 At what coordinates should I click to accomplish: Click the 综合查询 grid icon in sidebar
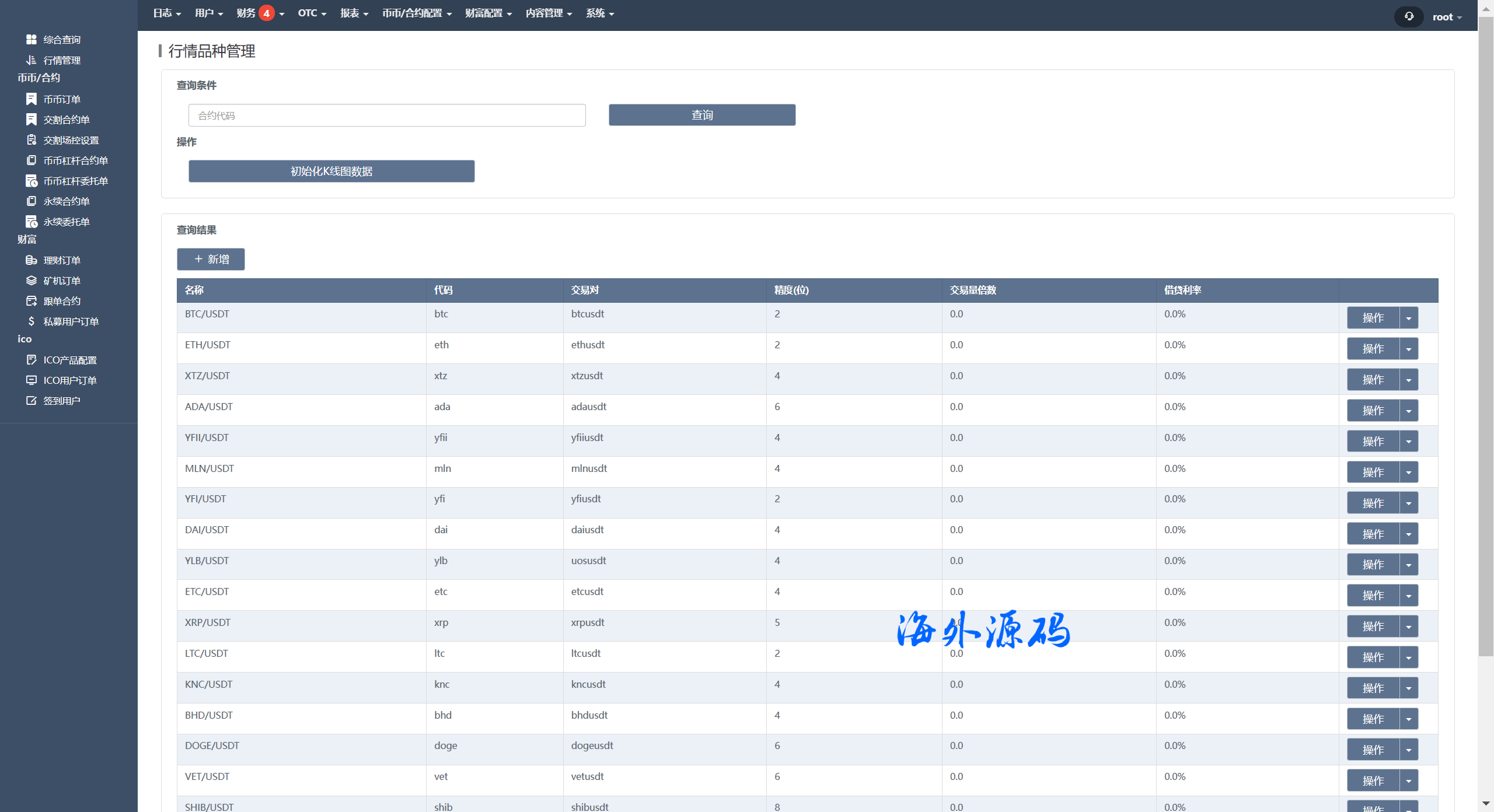coord(32,39)
